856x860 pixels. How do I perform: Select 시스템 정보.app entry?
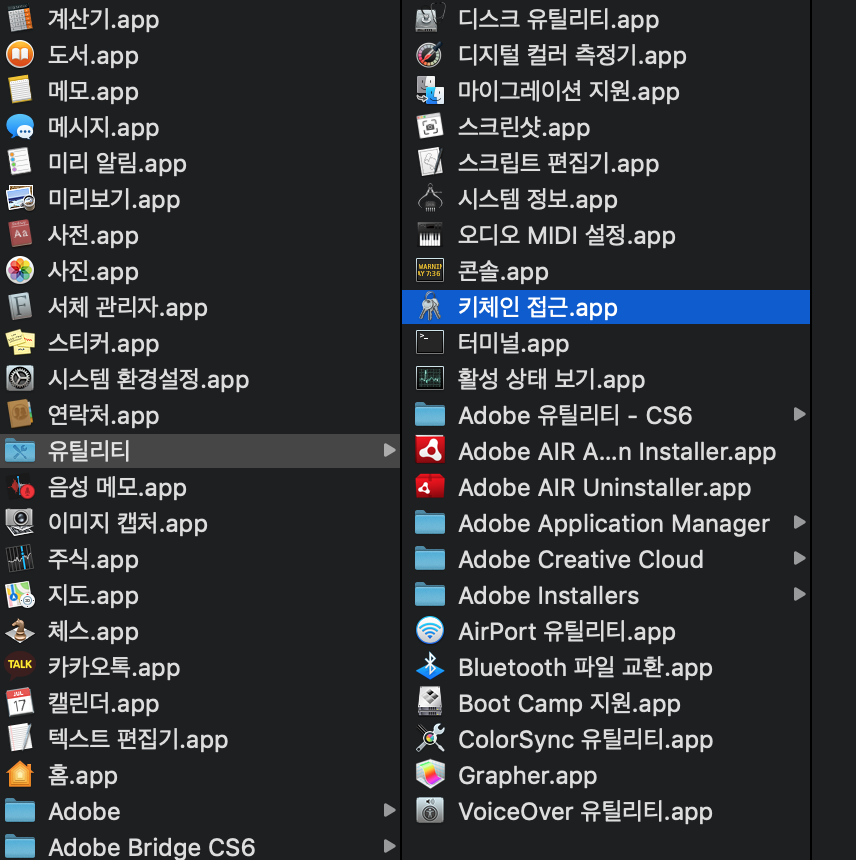pos(605,199)
